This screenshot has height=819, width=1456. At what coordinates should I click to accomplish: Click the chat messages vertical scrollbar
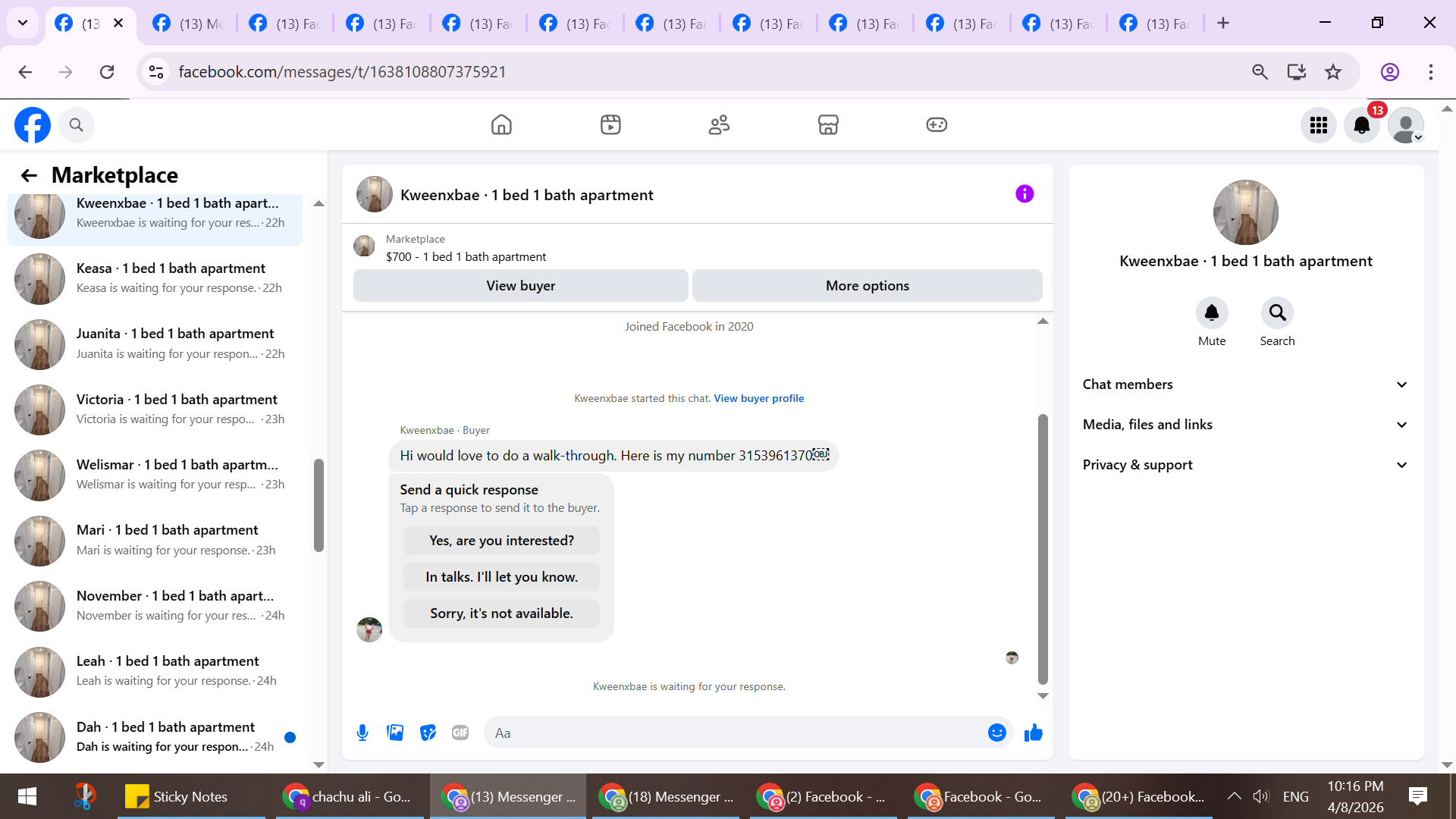tap(1043, 549)
